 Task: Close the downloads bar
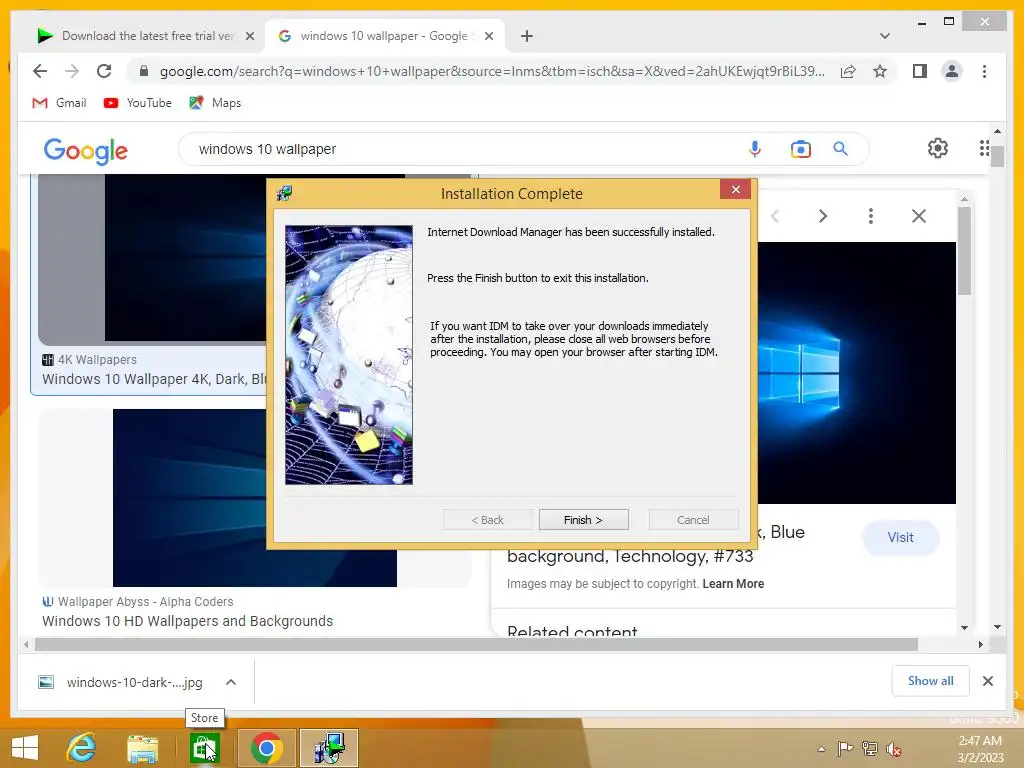[987, 681]
